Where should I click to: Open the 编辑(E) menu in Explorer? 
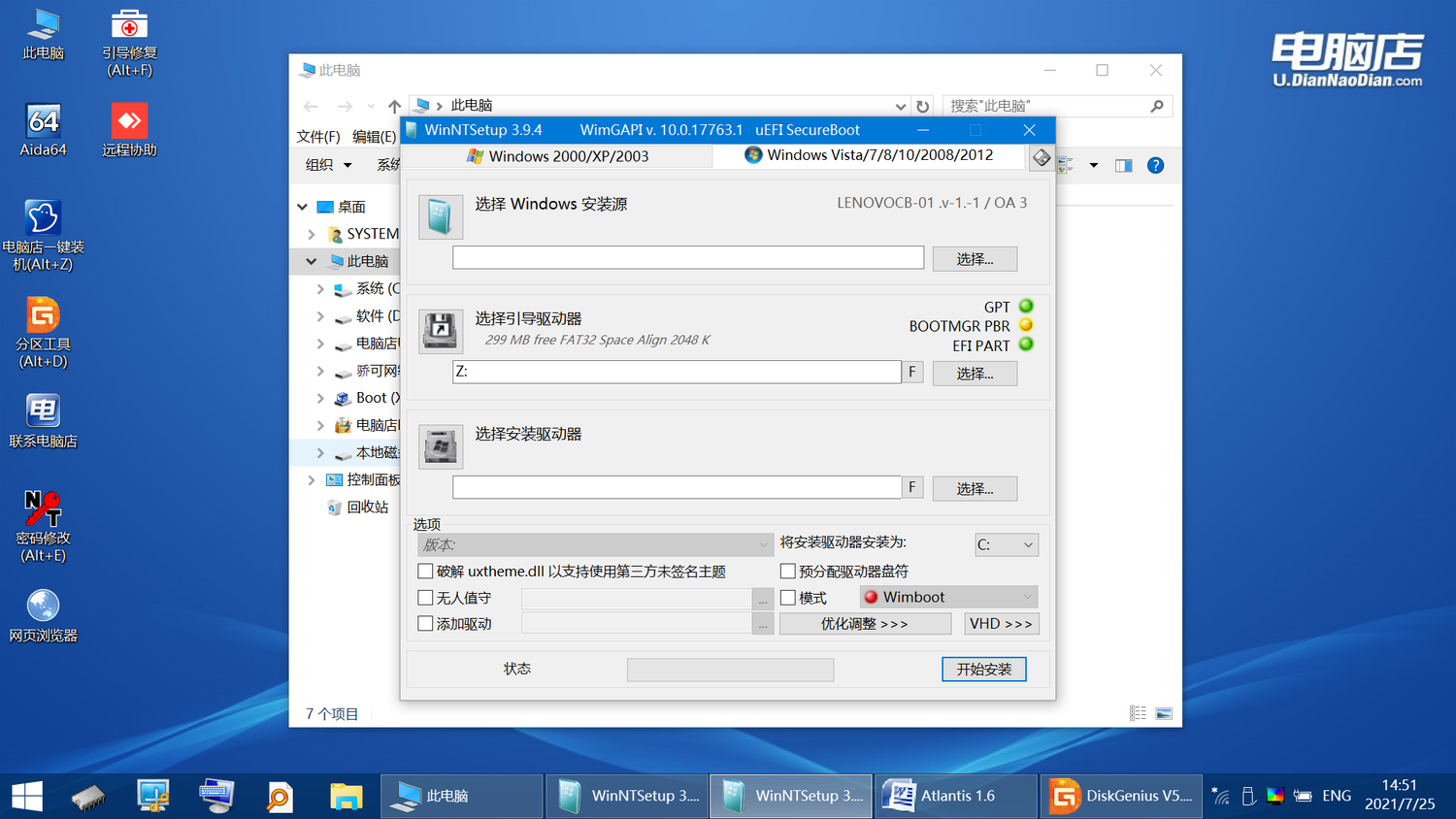(374, 137)
